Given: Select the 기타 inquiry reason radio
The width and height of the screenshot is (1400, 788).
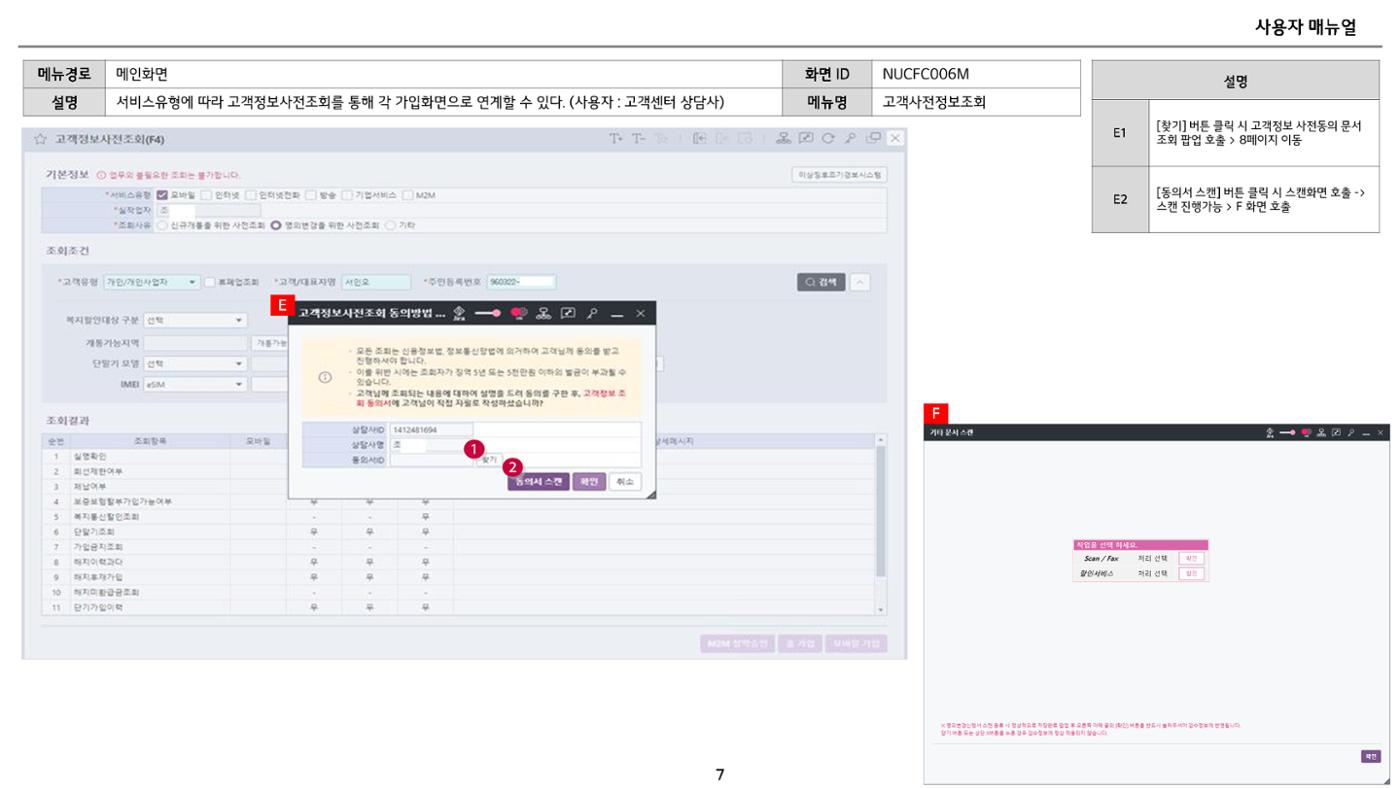Looking at the screenshot, I should pos(391,225).
